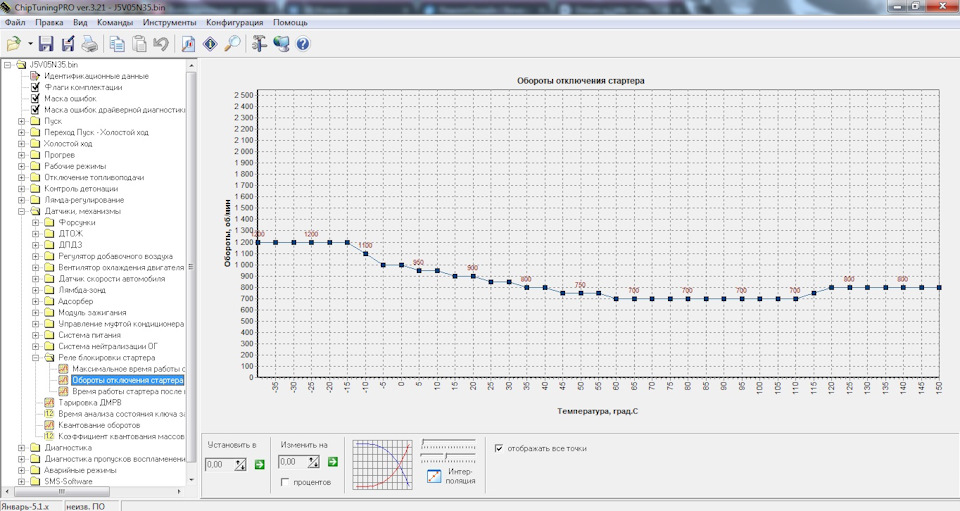Expand the 'Форсунки' subfolder
Image resolution: width=960 pixels, height=511 pixels.
35,223
